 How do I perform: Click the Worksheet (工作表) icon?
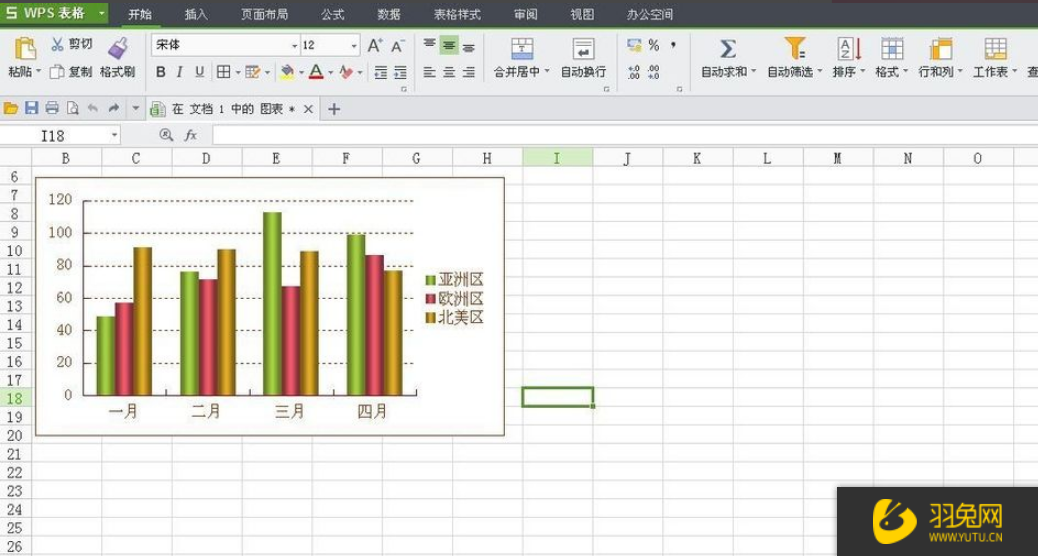995,48
